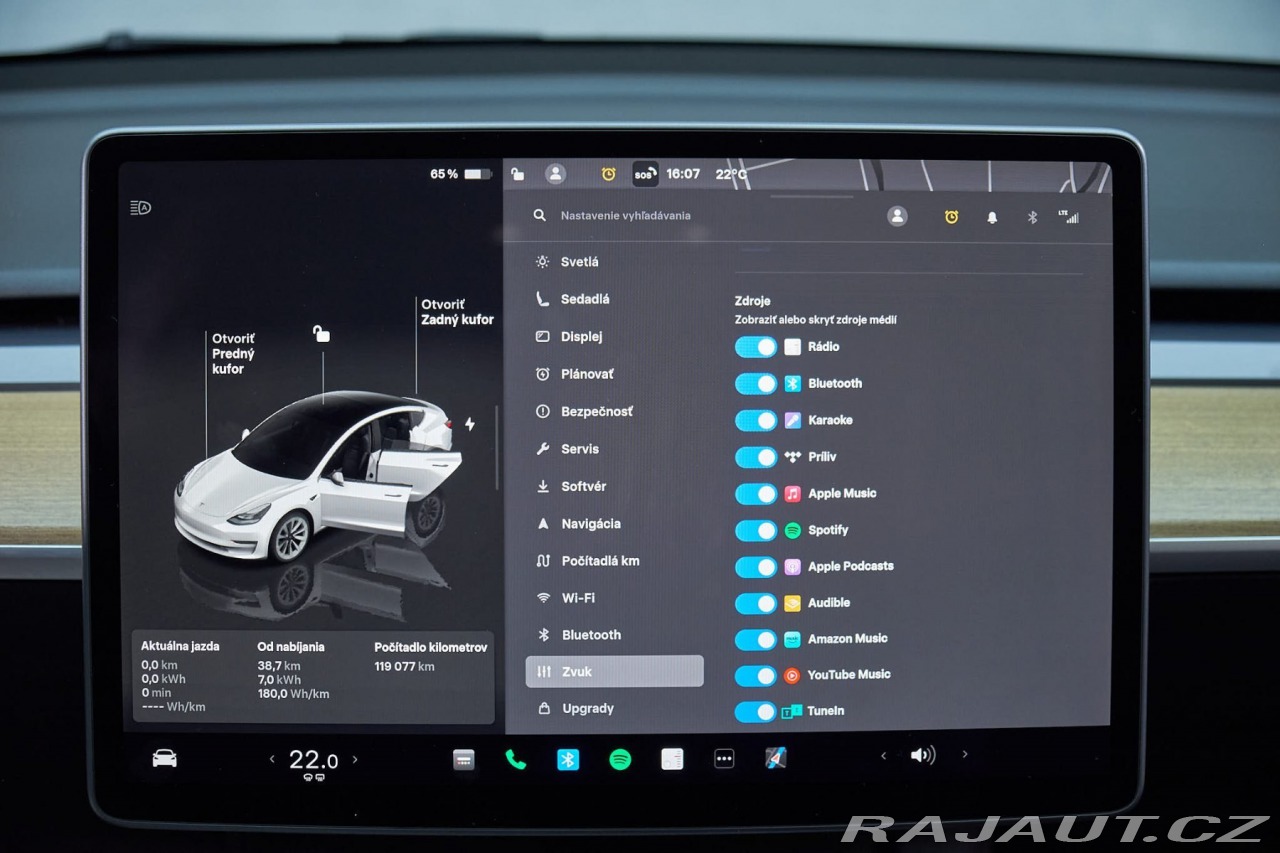Tap the unlock padlock above the car
This screenshot has height=853, width=1280.
coord(321,333)
